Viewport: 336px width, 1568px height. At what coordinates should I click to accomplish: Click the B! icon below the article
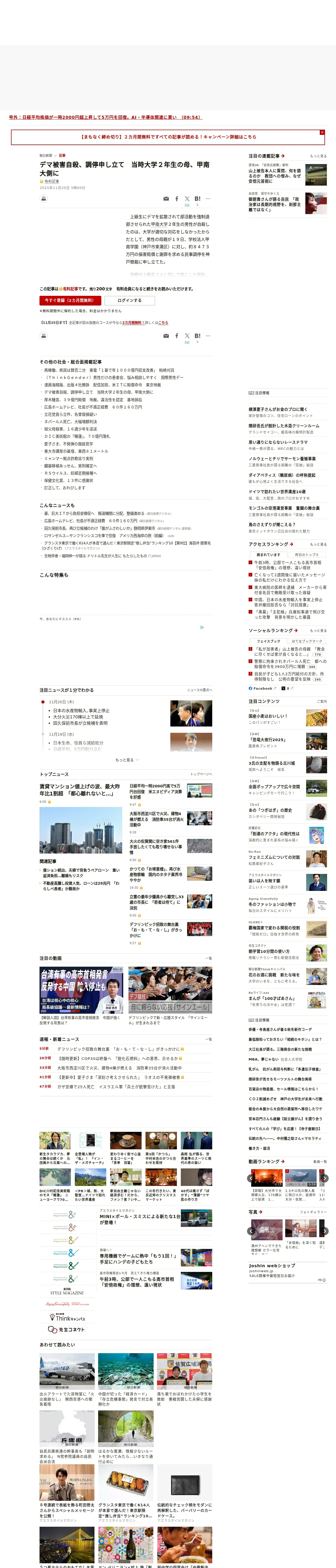click(198, 336)
